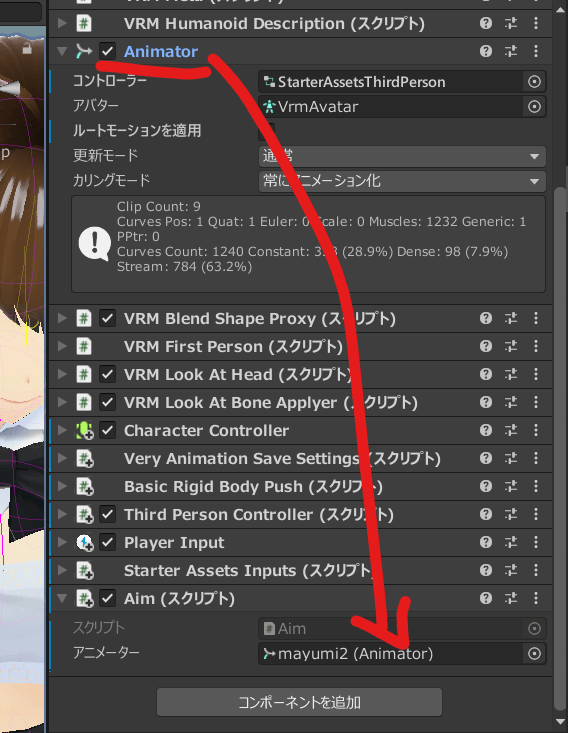568x733 pixels.
Task: Open Animator component more options menu
Action: point(536,51)
